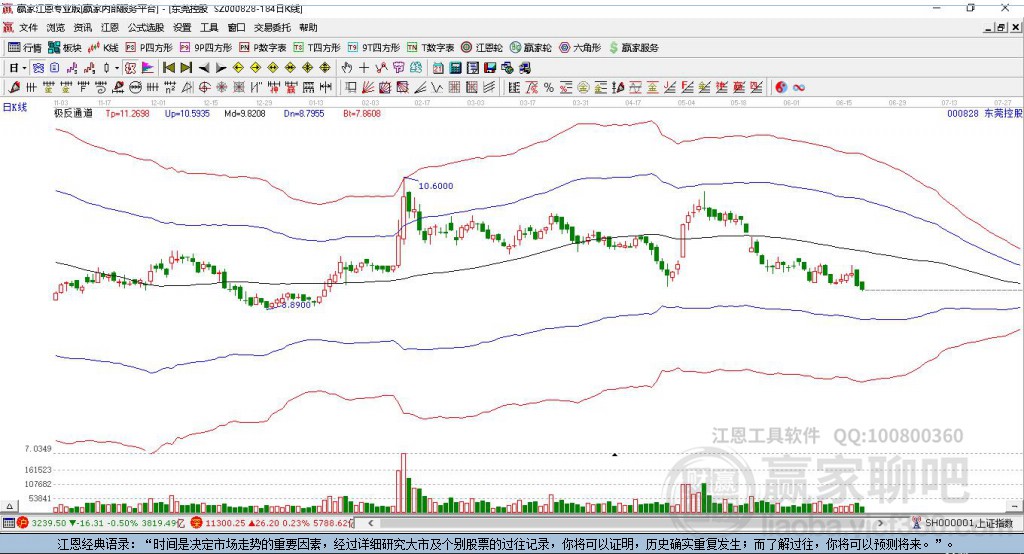Screen dimensions: 1024x554
Task: Collapse panel with bottom-right dash button
Action: coord(1014,506)
